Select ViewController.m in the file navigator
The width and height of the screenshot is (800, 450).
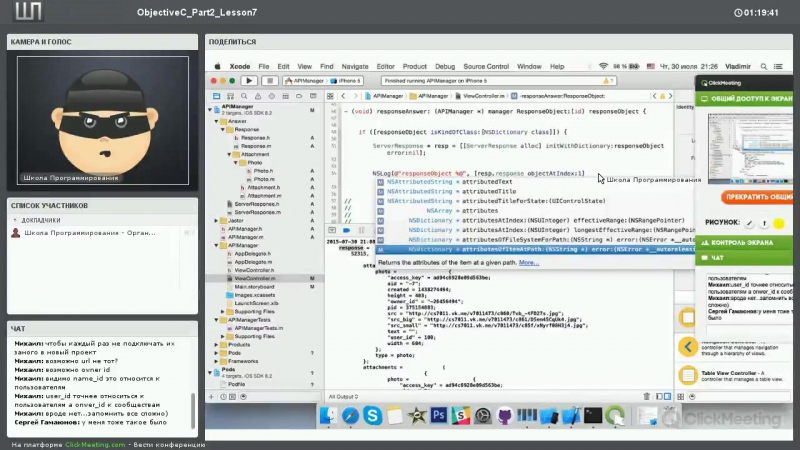tap(253, 278)
